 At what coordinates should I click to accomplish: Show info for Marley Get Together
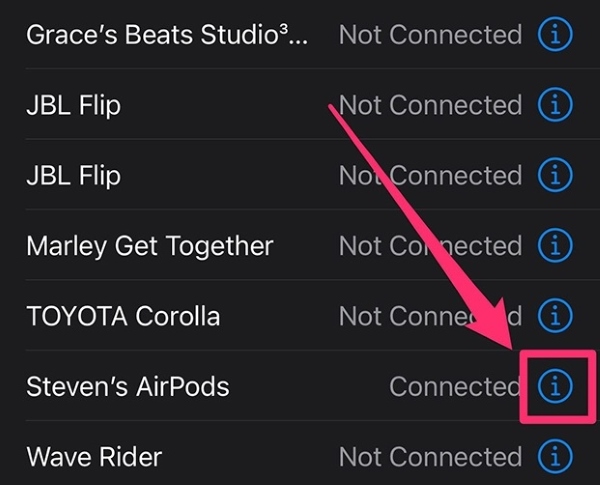(x=555, y=245)
